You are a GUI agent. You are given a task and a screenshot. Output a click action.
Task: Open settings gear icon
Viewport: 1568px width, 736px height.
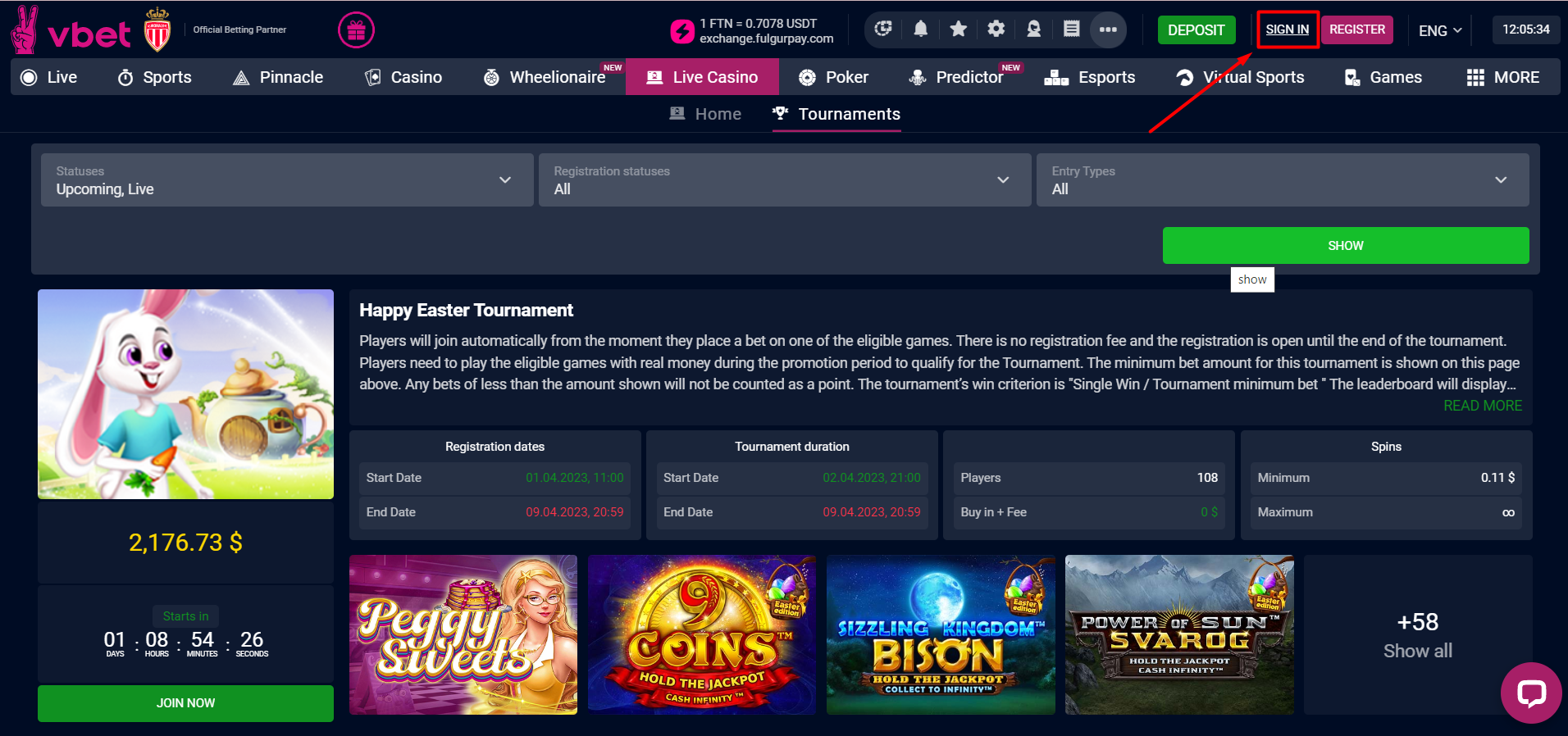tap(996, 30)
